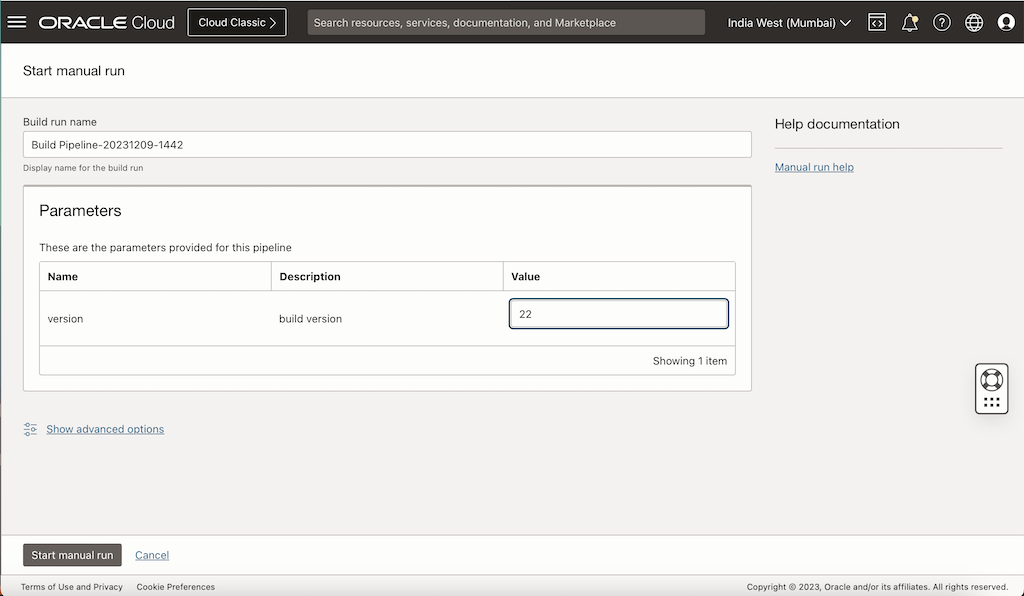
Task: Expand the India West (Mumbai) region dropdown
Action: pyautogui.click(x=789, y=22)
